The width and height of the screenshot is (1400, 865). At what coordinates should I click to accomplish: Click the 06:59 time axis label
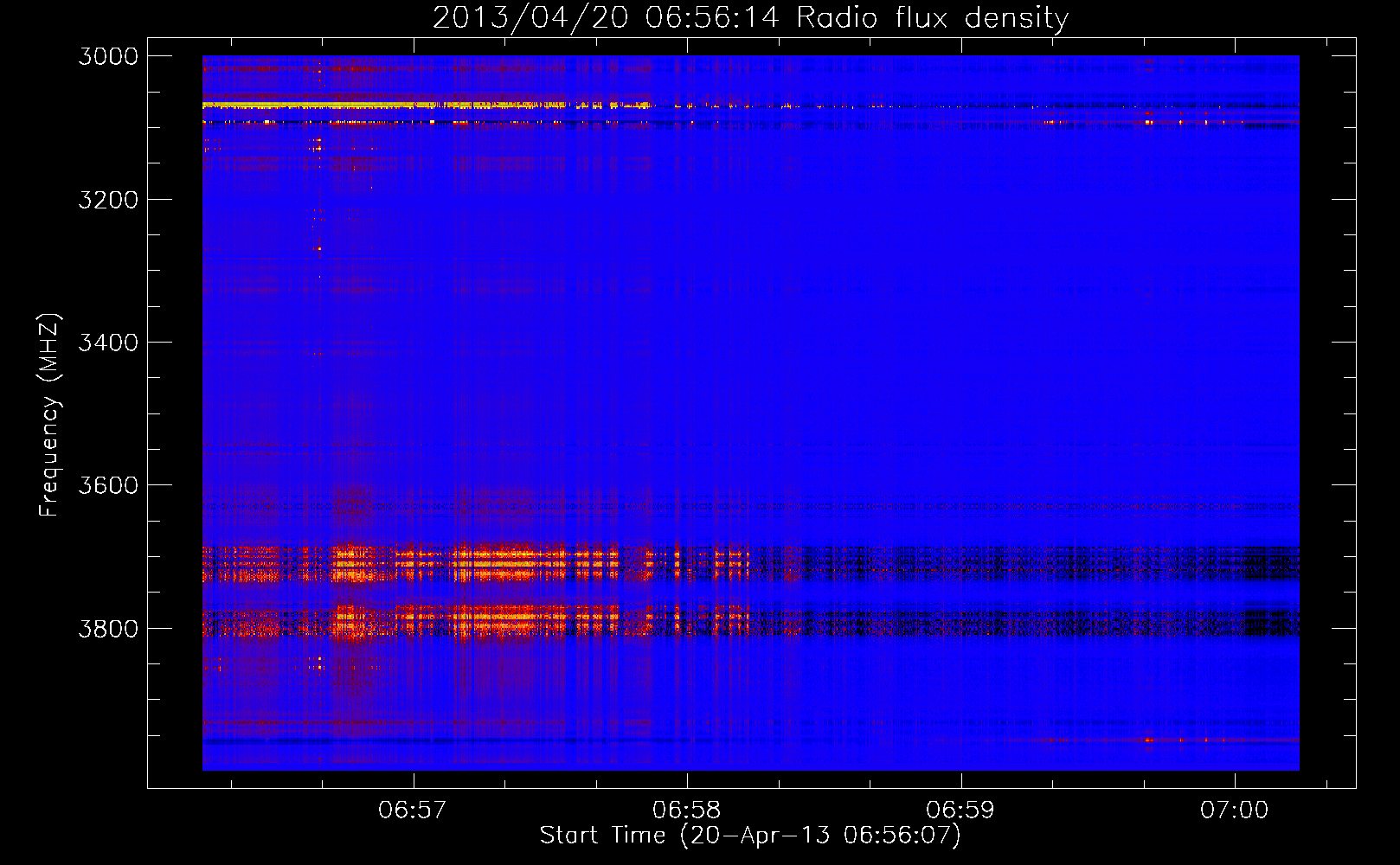pos(960,810)
